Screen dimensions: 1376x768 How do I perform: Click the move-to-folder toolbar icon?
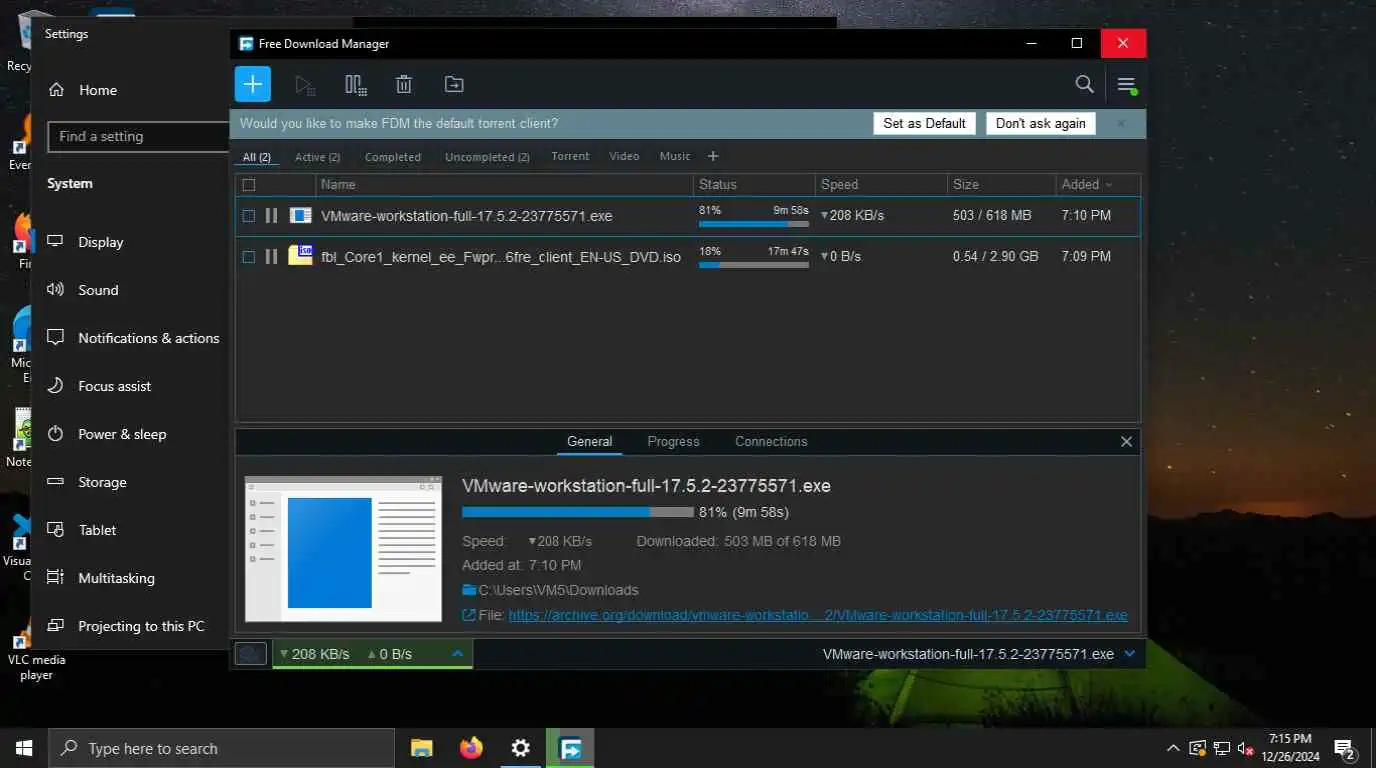pos(454,85)
